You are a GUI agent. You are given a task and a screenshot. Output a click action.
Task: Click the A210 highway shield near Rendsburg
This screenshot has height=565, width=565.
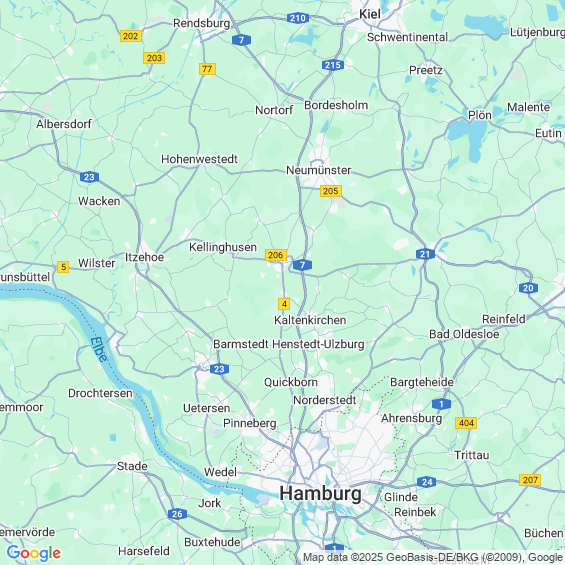298,18
